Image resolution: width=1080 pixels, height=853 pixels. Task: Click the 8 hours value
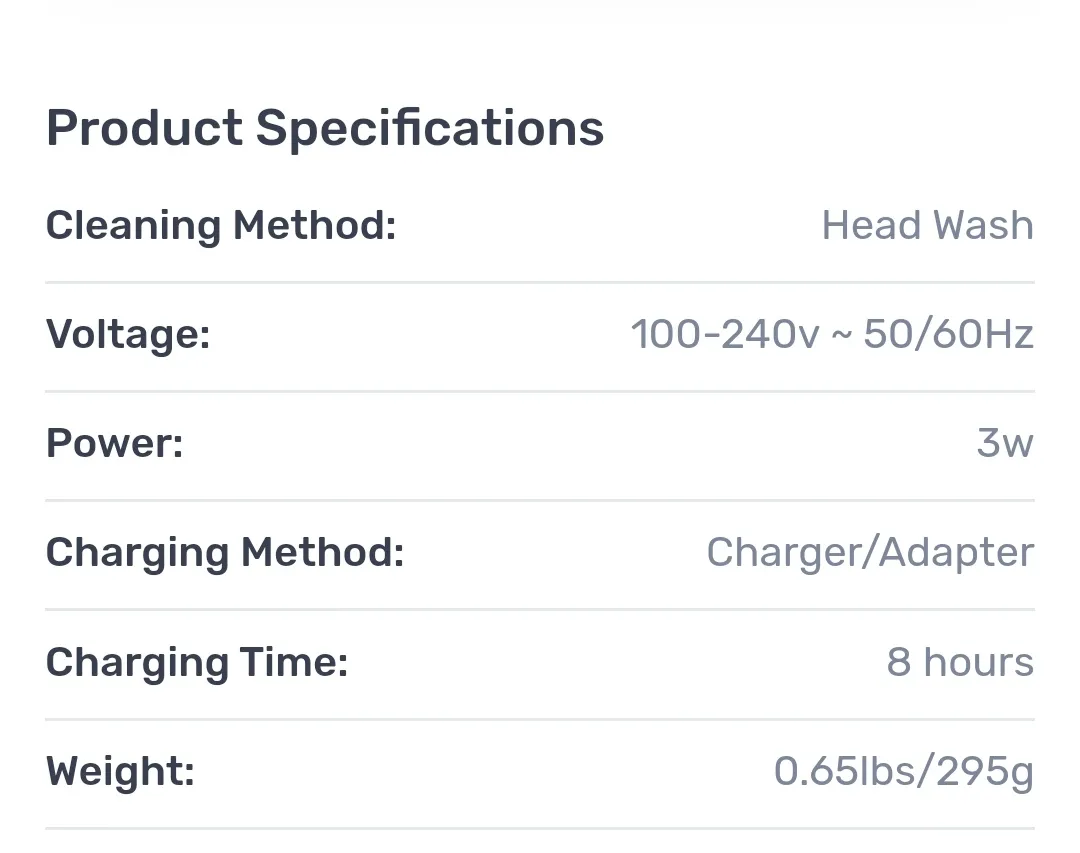click(960, 662)
